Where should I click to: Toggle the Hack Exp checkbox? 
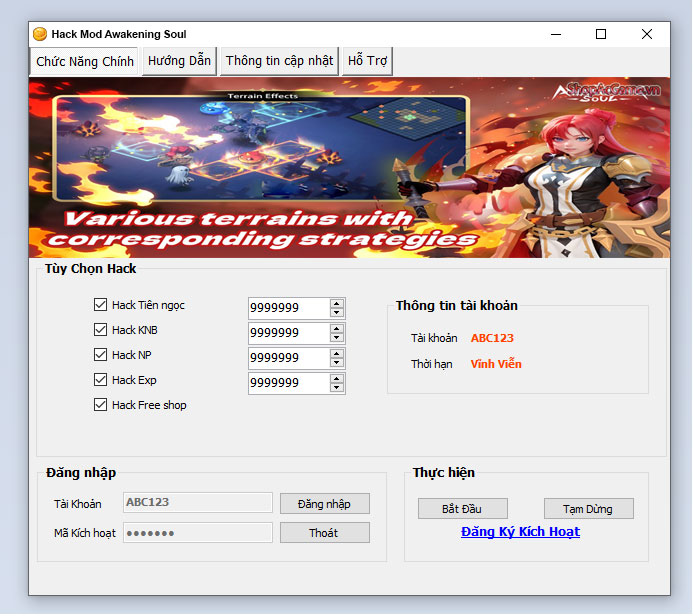(100, 380)
